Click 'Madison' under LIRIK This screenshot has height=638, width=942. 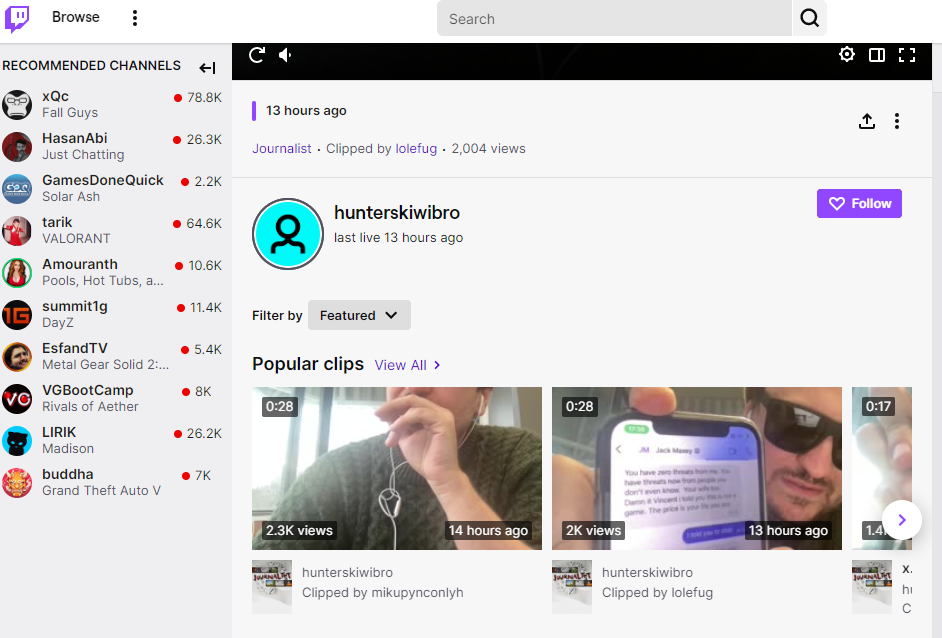68,449
